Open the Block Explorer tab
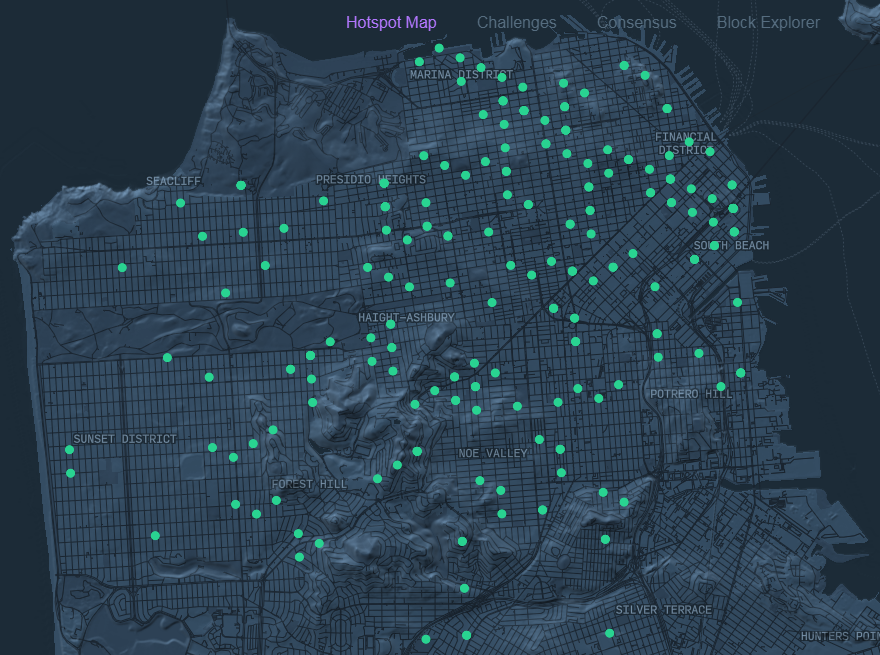Screen dimensions: 880x655 click(x=768, y=22)
